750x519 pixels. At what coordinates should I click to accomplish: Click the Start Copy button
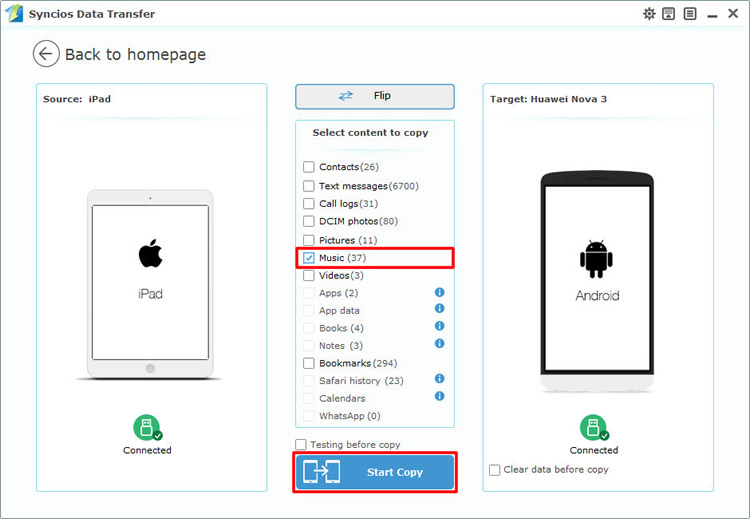coord(375,472)
